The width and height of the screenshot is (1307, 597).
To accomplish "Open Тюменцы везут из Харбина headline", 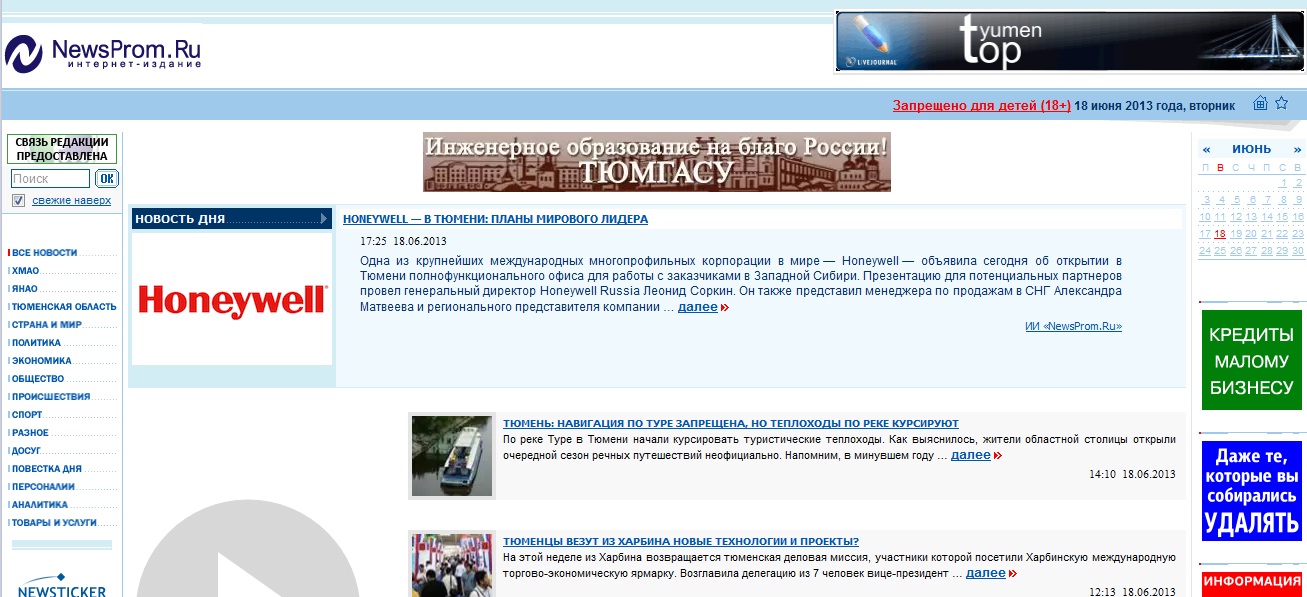I will tap(681, 542).
